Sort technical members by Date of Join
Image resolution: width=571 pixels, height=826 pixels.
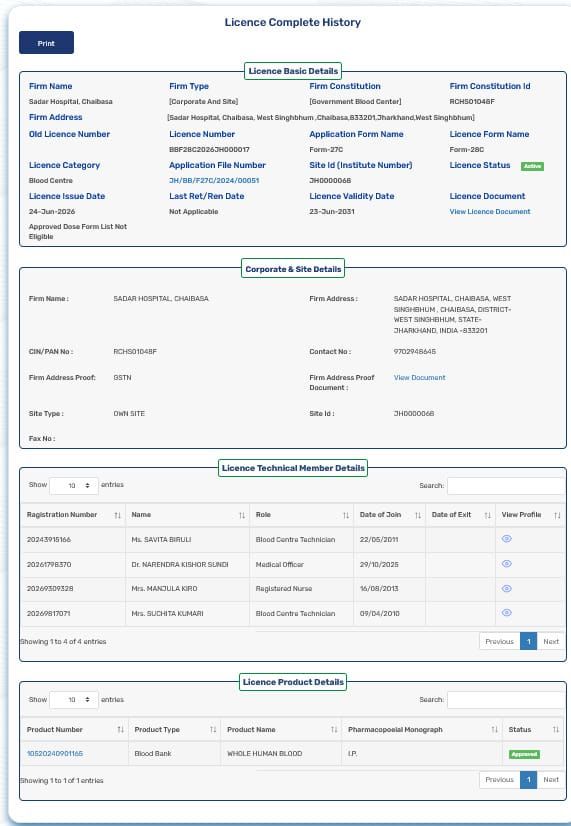(418, 515)
